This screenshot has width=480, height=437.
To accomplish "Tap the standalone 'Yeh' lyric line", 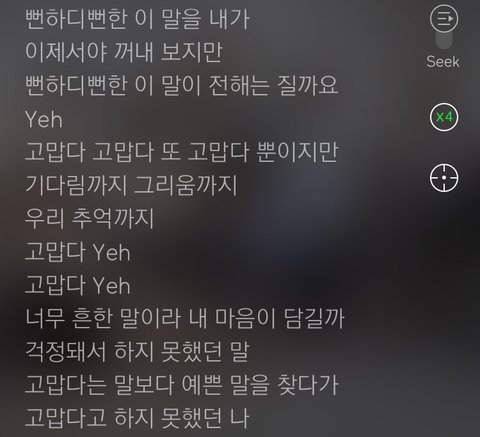I will [44, 119].
